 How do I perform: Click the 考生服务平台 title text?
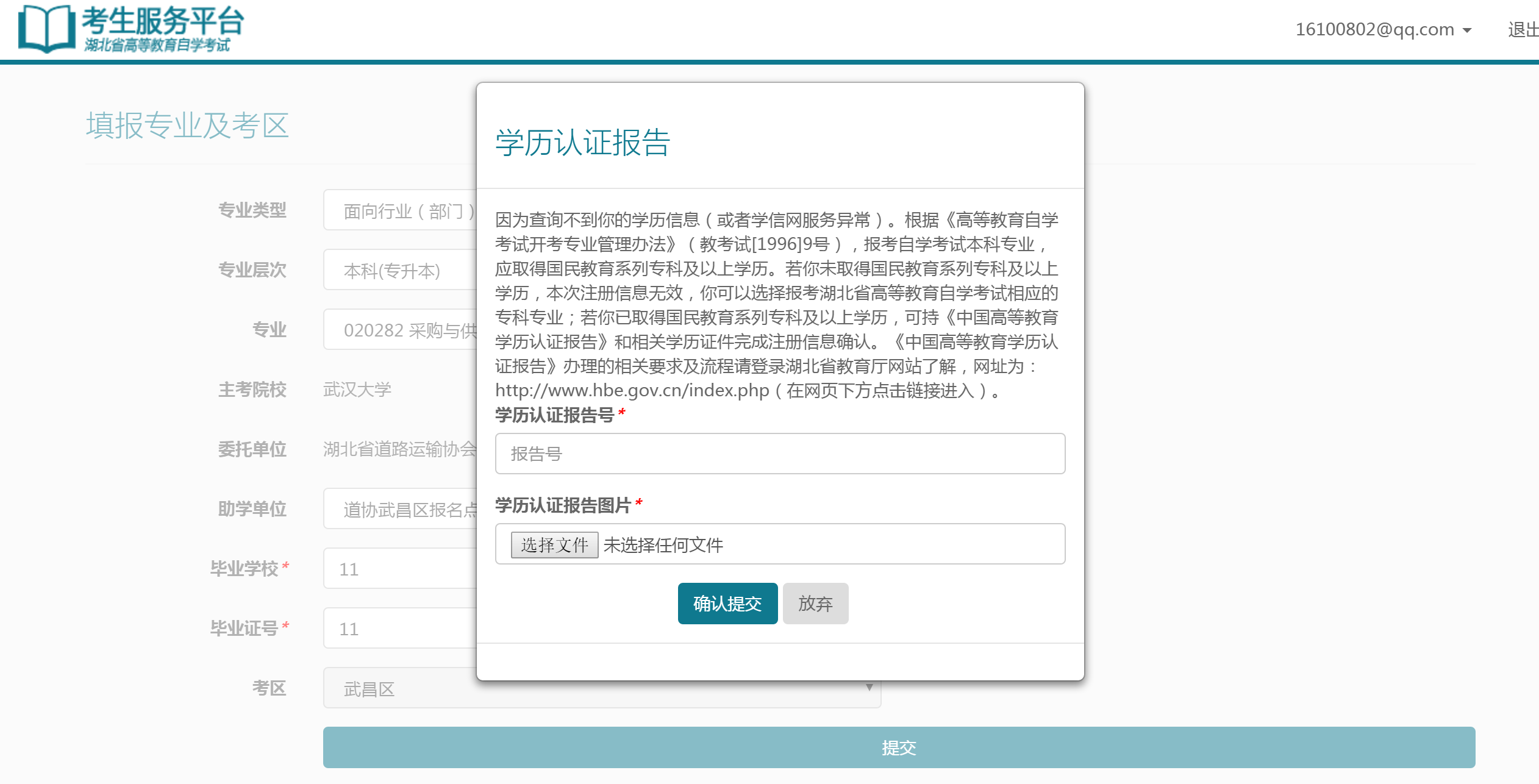163,21
